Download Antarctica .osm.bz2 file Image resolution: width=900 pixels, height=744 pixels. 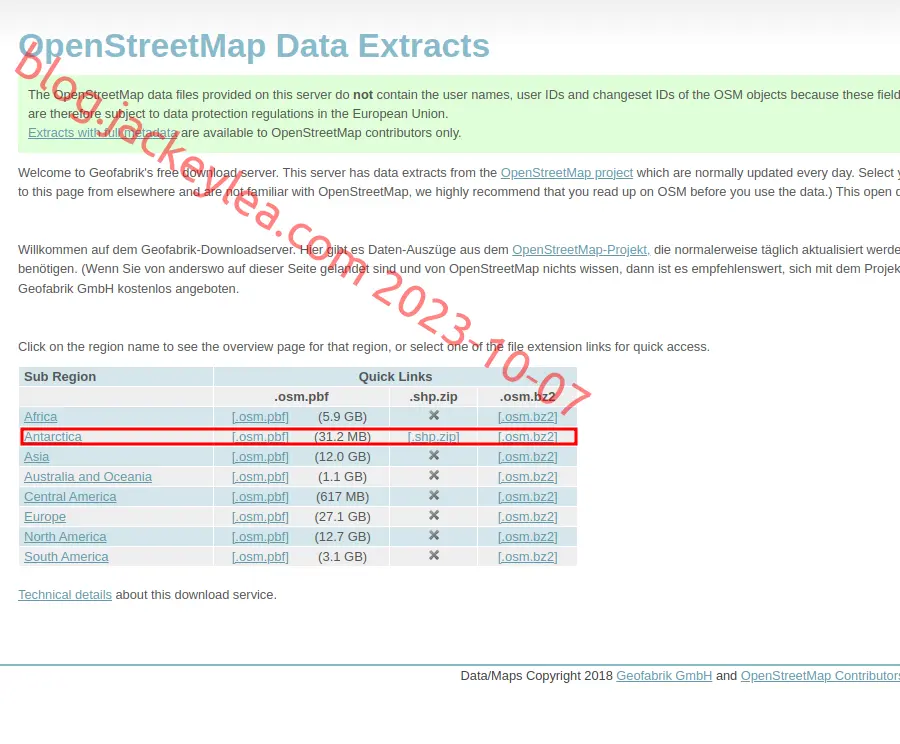click(x=527, y=437)
